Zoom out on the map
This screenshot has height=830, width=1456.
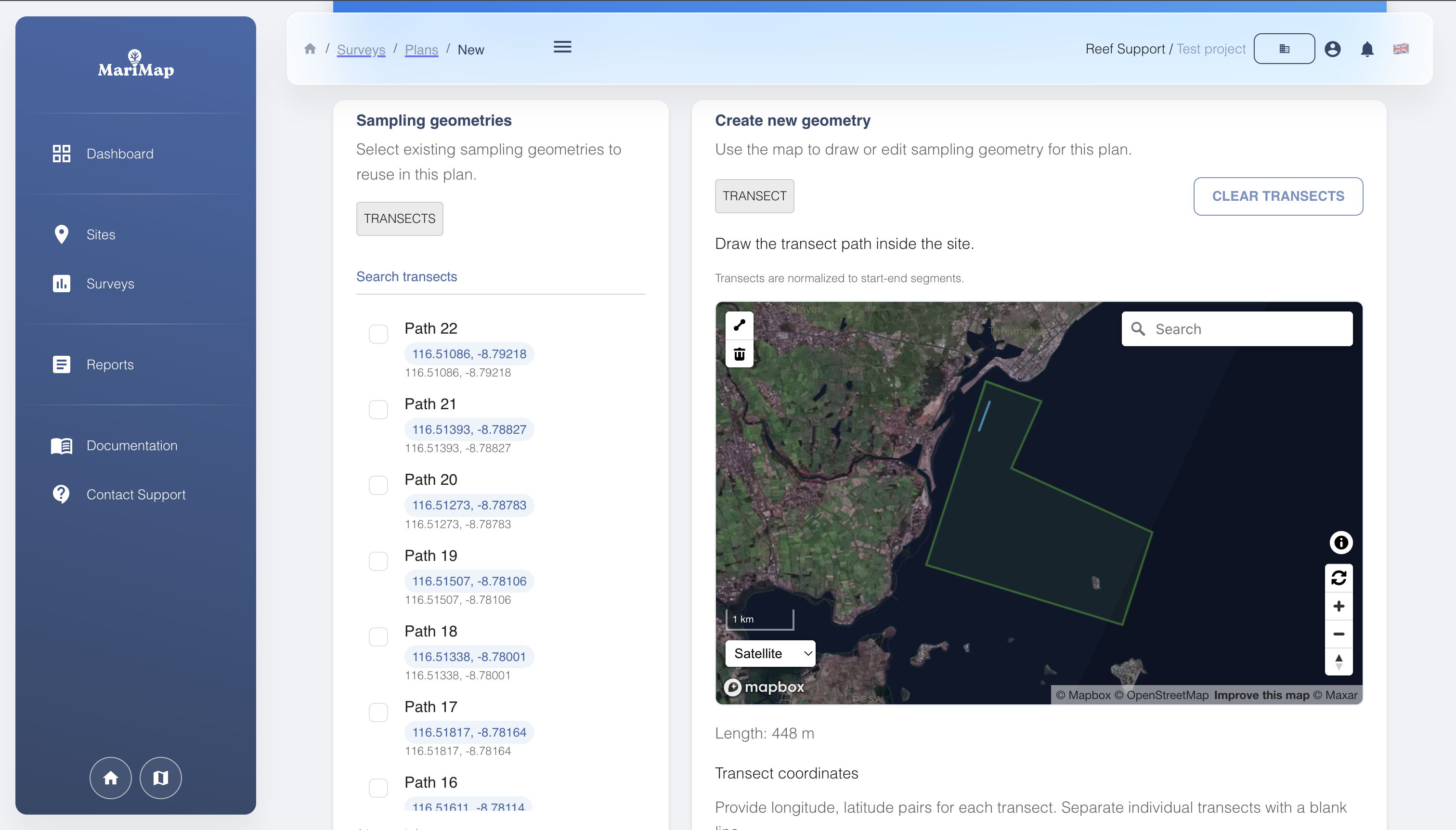point(1339,634)
